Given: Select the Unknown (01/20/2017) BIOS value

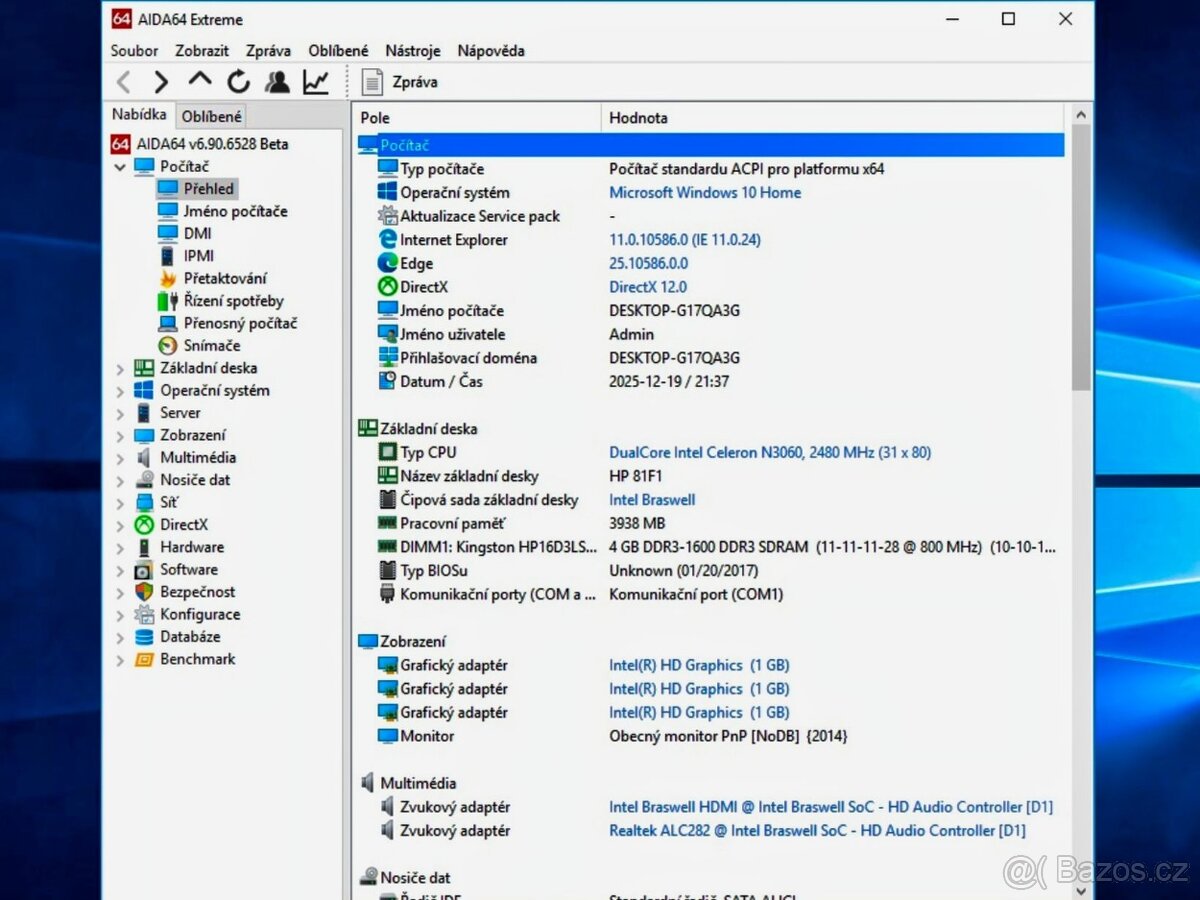Looking at the screenshot, I should 683,570.
